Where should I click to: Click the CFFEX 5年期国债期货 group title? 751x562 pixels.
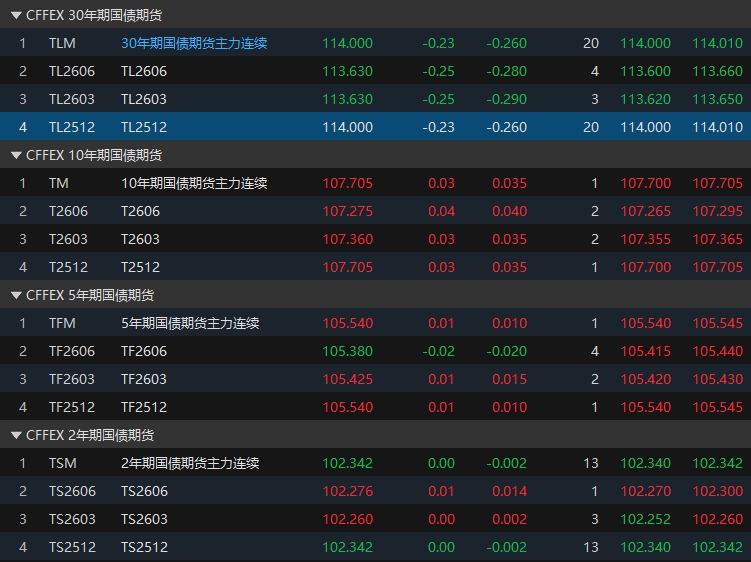90,295
